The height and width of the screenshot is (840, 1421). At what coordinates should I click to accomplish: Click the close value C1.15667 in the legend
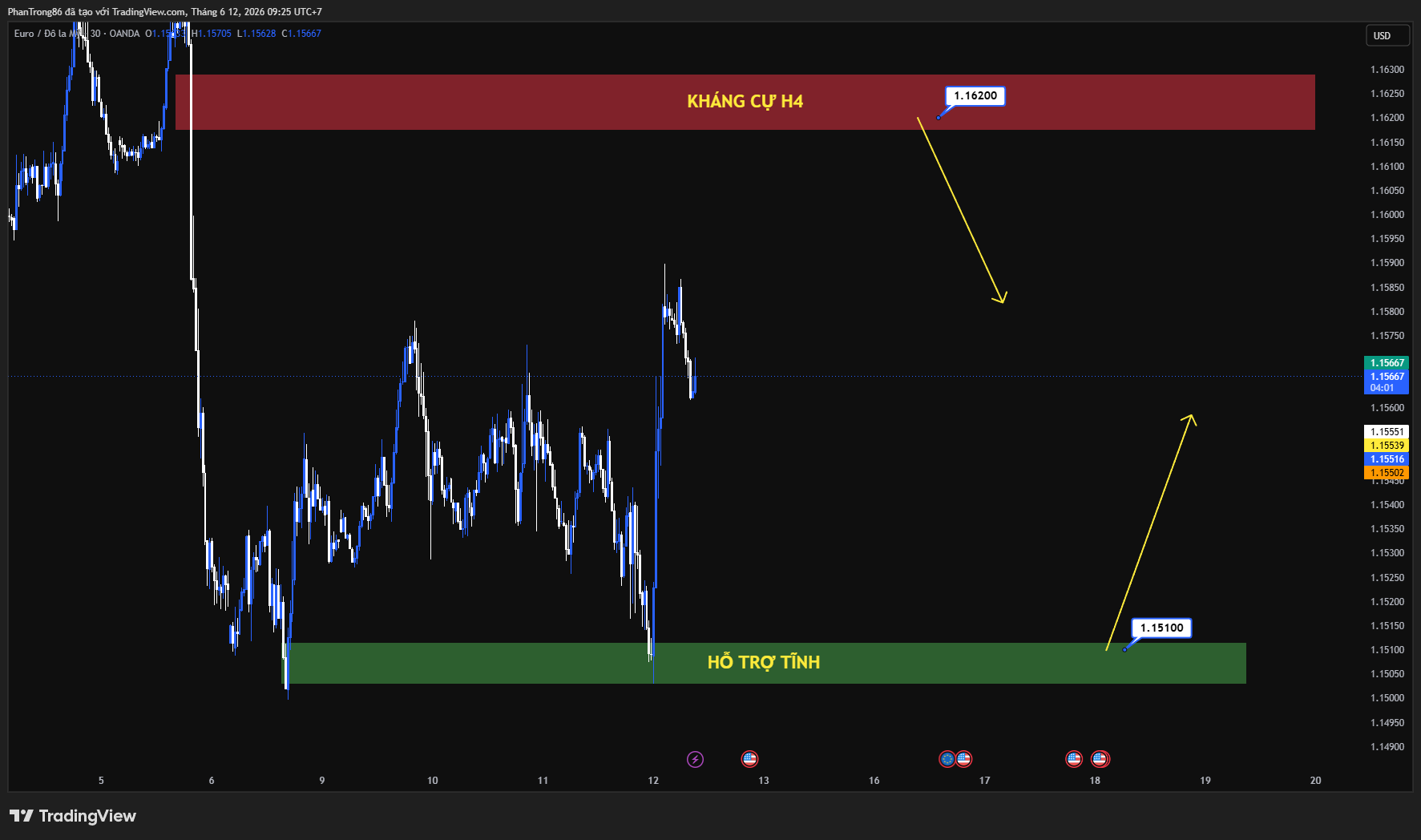(x=301, y=34)
